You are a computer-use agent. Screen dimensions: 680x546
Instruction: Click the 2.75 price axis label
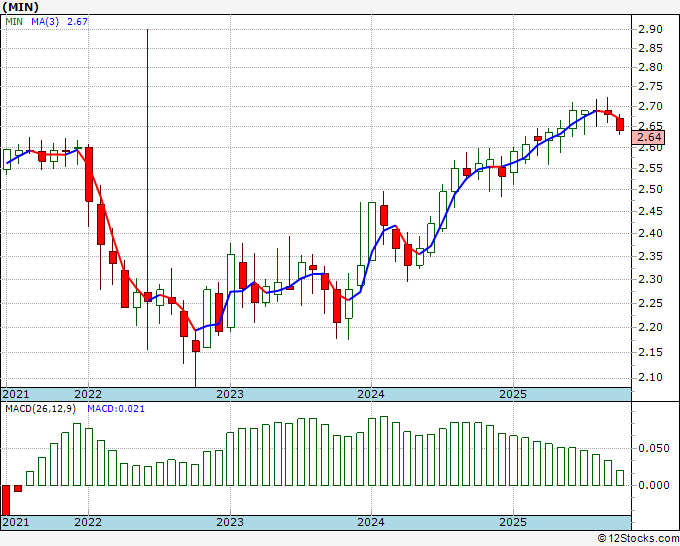650,86
